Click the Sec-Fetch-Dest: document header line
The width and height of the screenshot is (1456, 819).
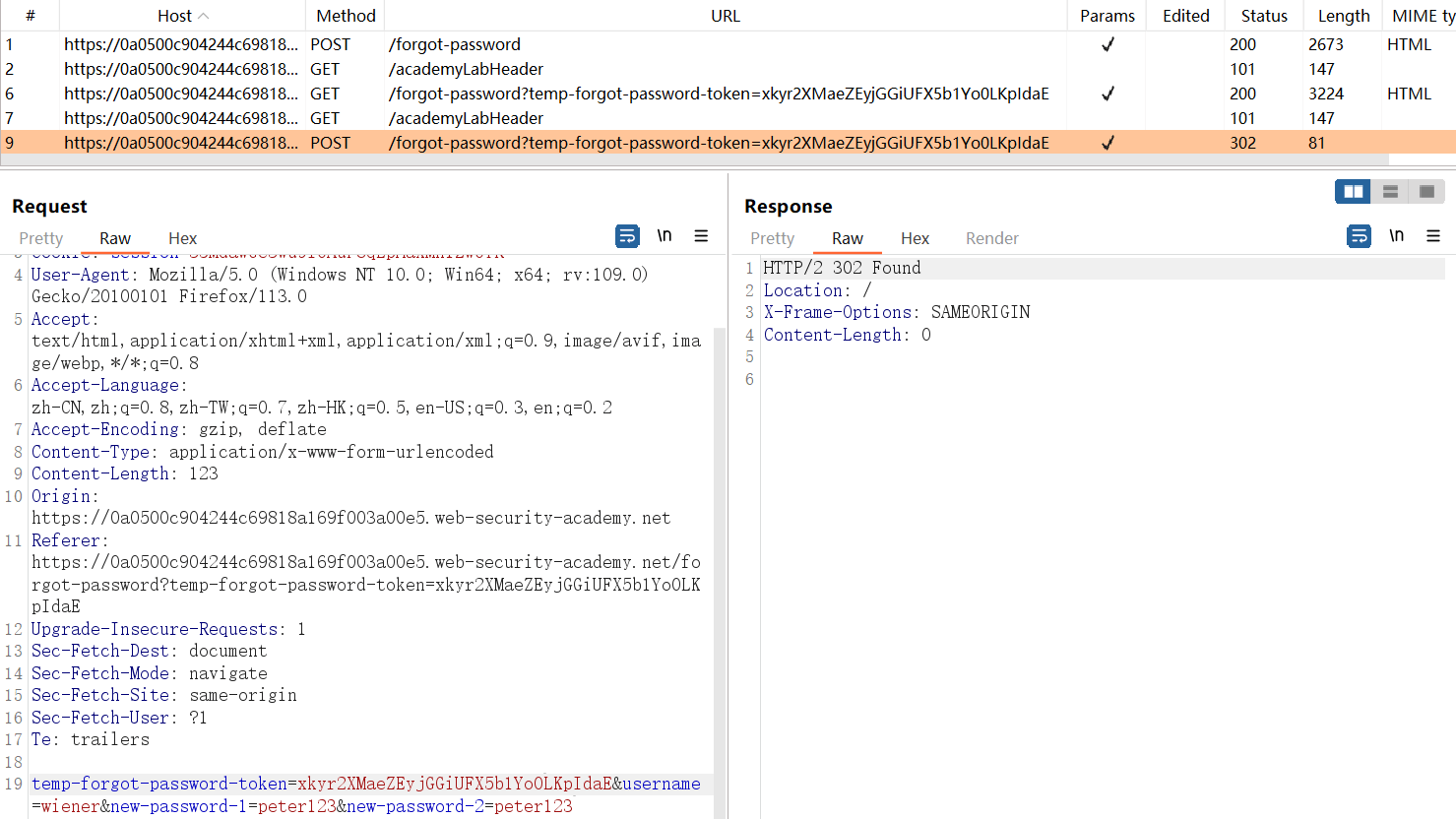point(150,651)
